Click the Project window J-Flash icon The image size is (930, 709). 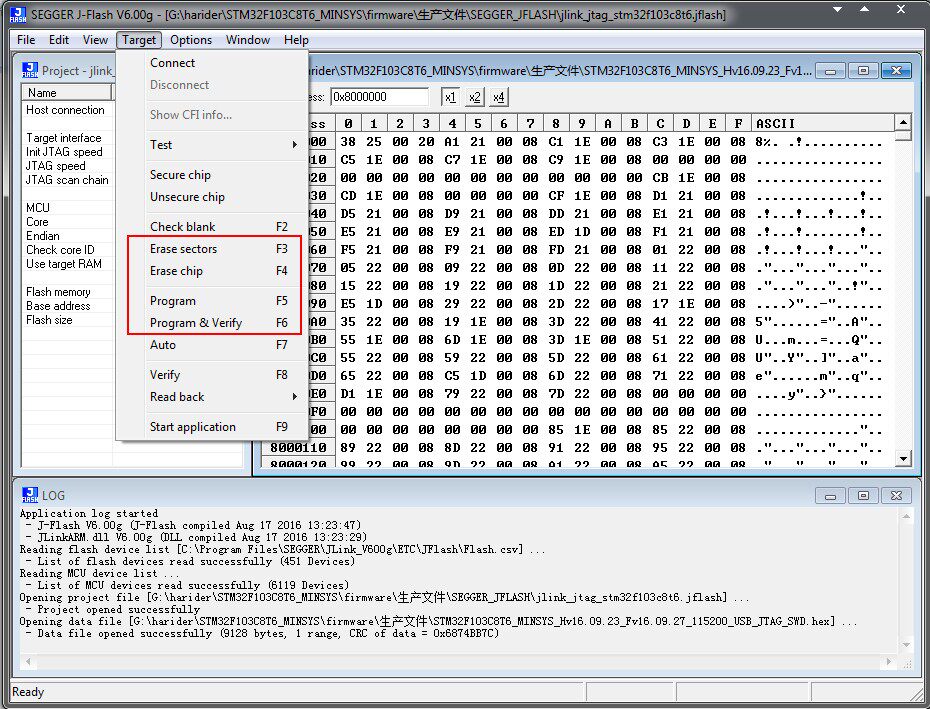point(30,70)
